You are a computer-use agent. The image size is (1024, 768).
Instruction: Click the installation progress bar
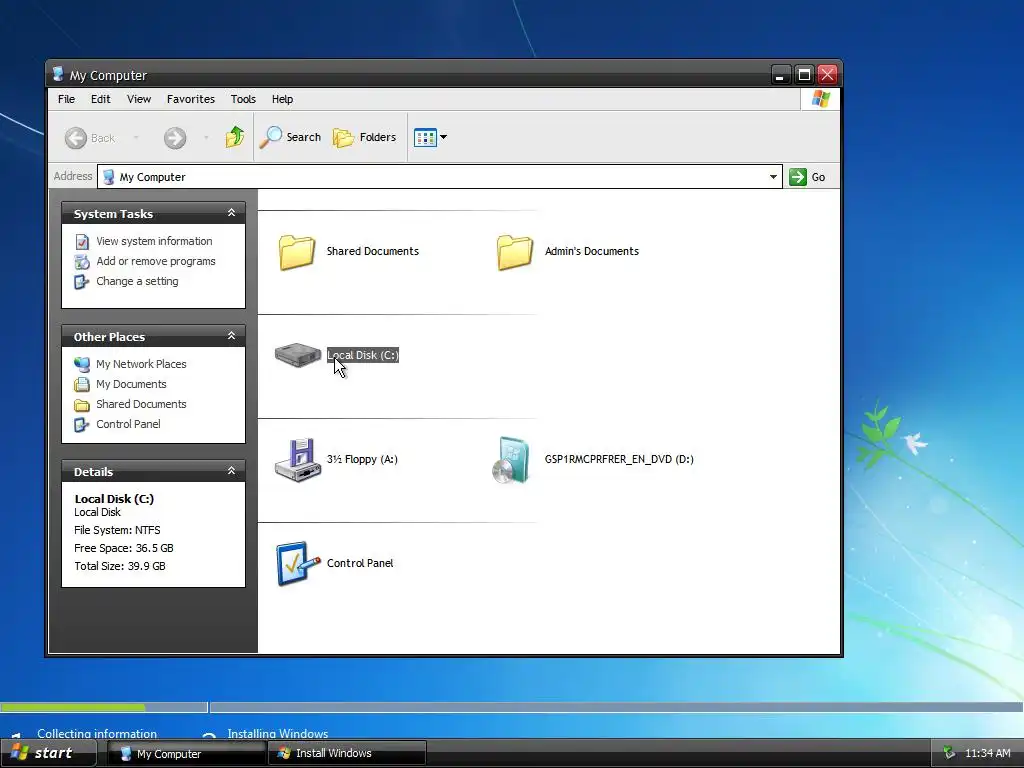[511, 707]
